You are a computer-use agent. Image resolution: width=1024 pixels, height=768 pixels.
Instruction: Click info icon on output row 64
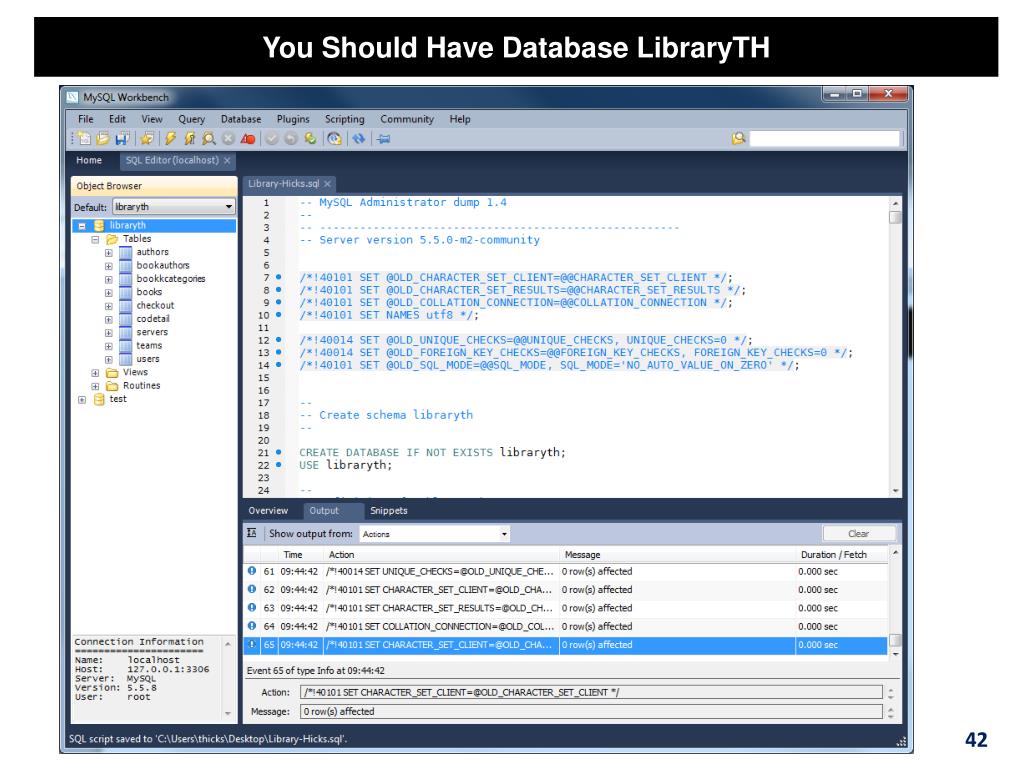tap(252, 626)
